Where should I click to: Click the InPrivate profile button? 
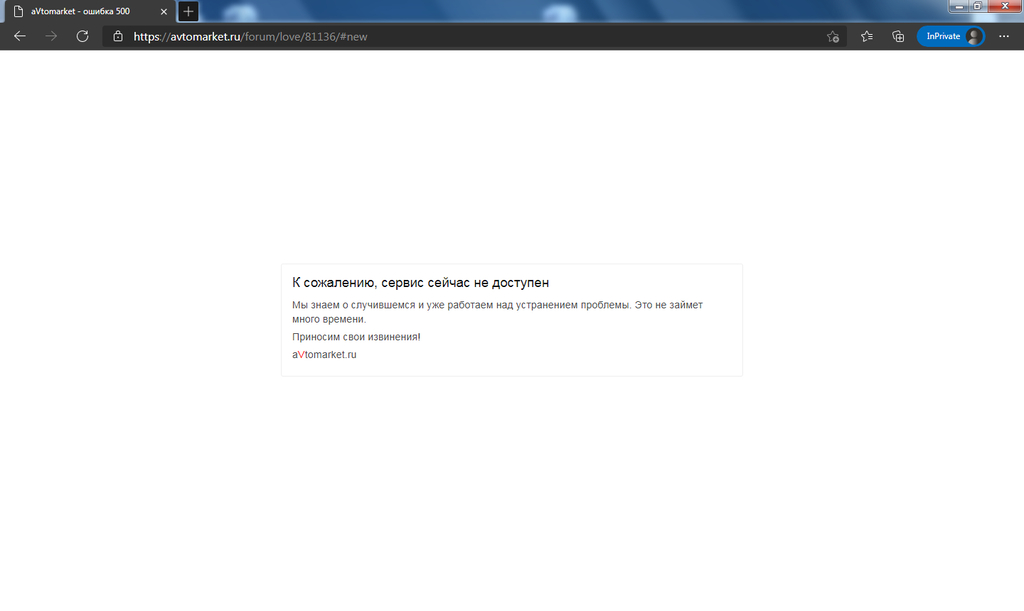951,37
